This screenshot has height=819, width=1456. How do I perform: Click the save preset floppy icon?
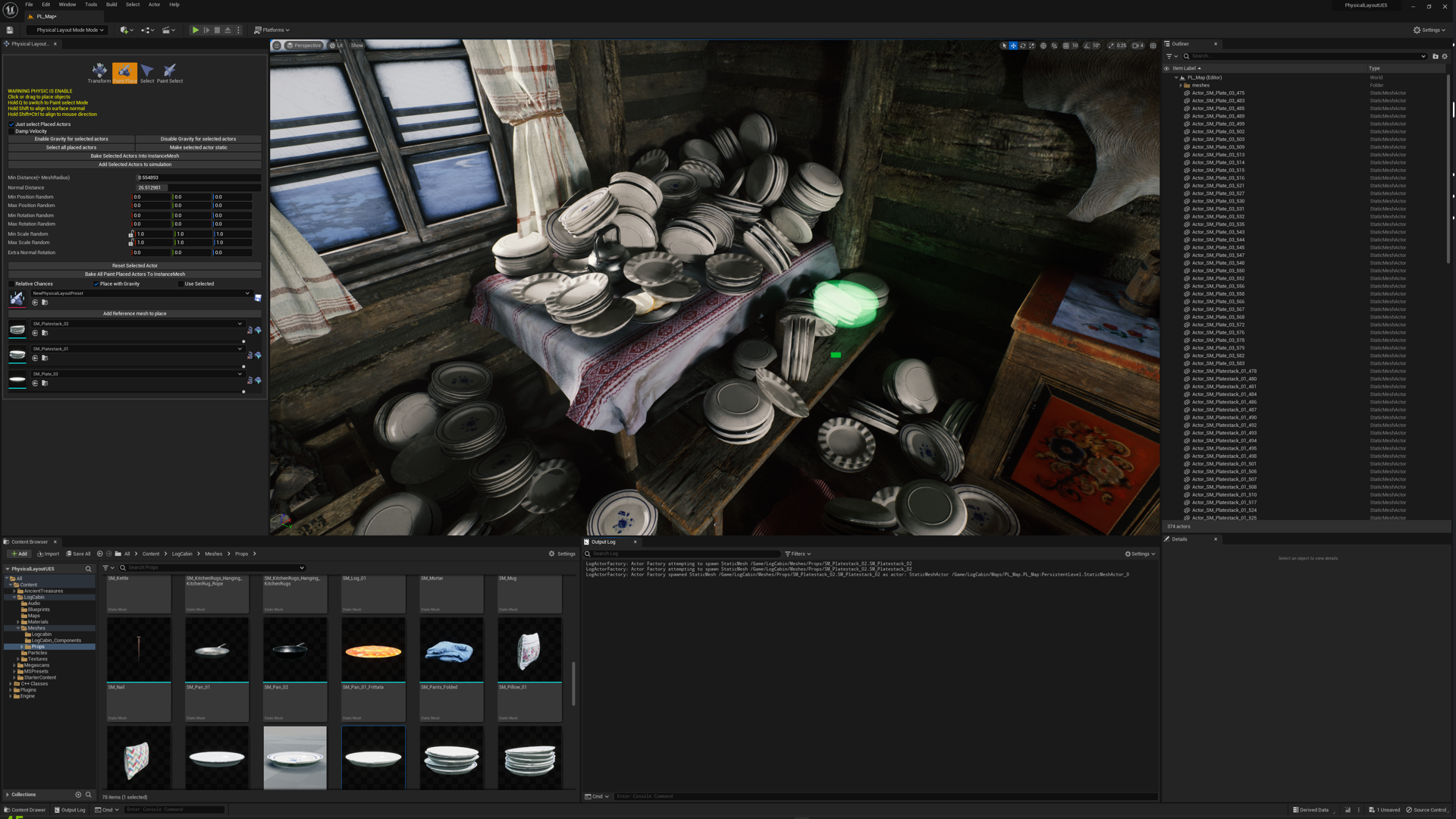tap(258, 298)
